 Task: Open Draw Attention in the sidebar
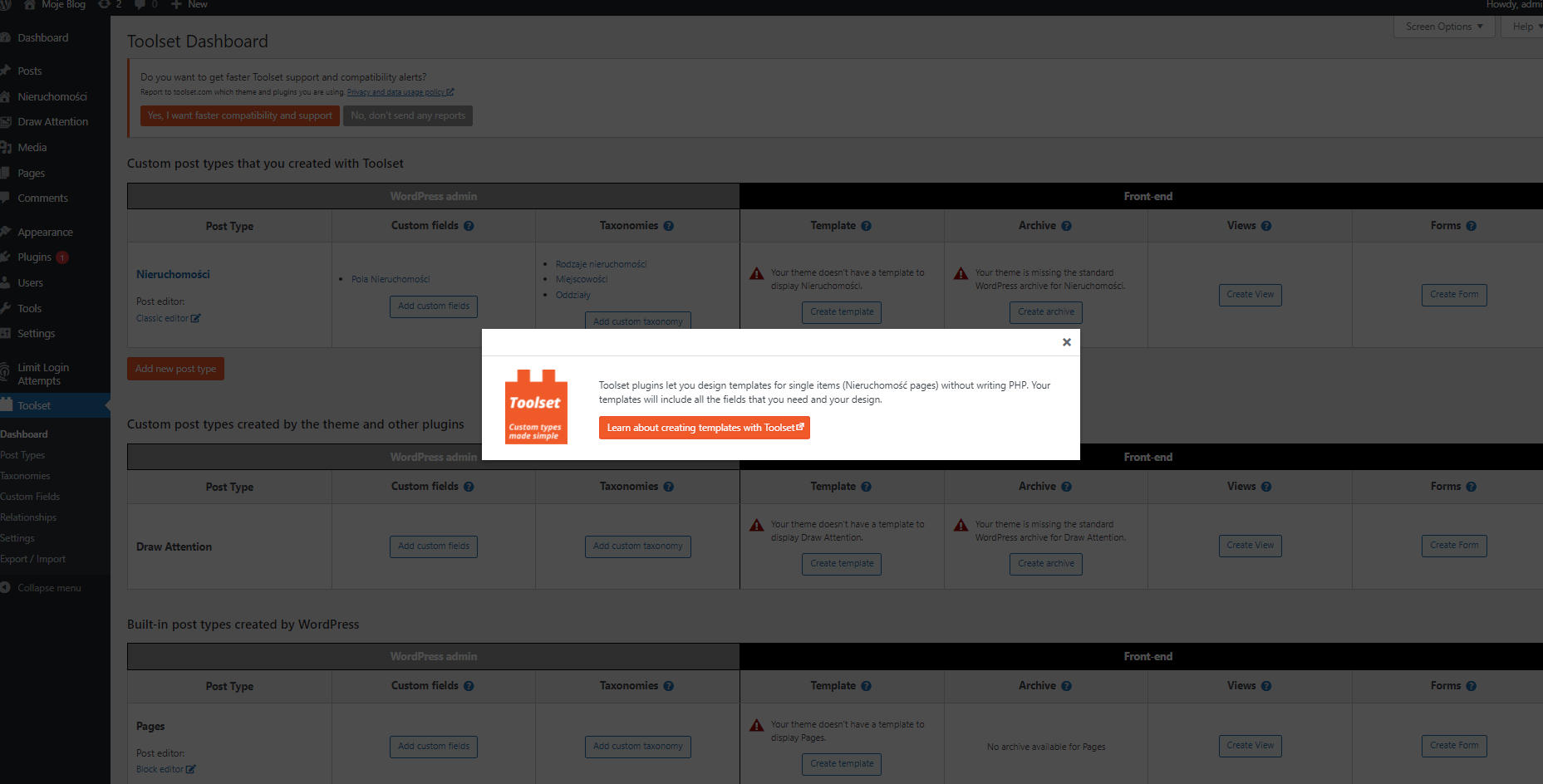point(55,122)
